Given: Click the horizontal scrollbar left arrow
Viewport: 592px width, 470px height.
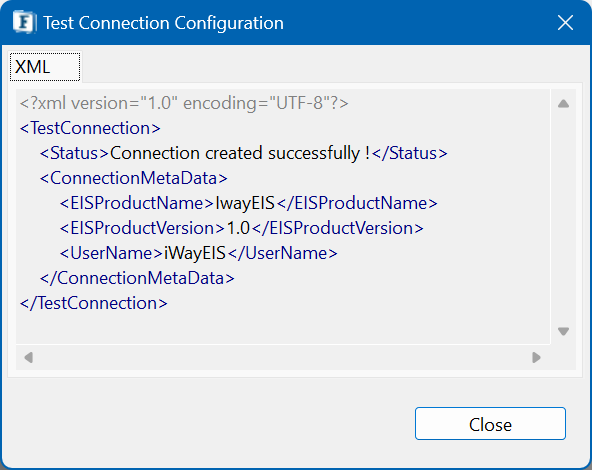Looking at the screenshot, I should [x=28, y=357].
